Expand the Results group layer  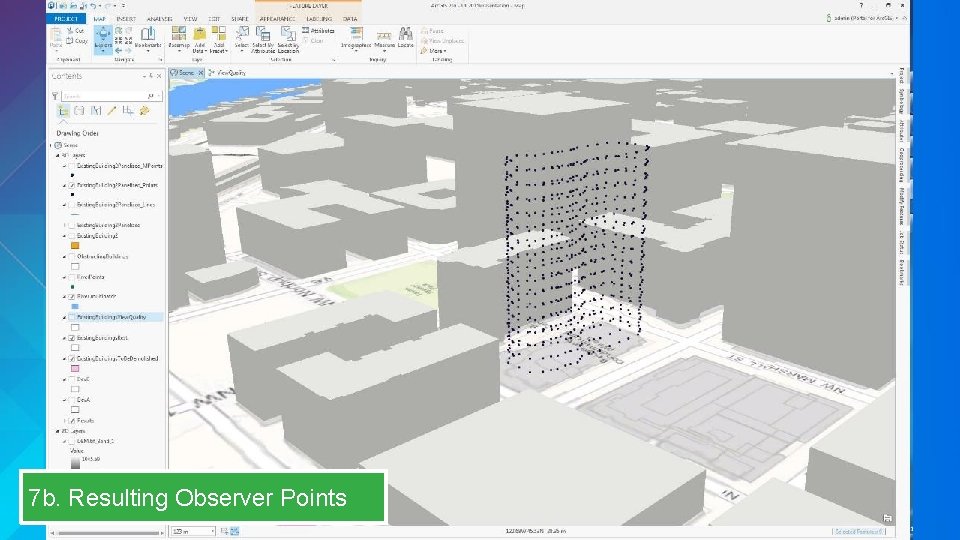[64, 421]
